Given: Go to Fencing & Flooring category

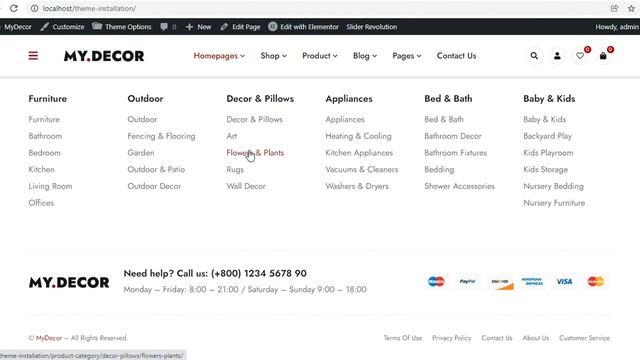Looking at the screenshot, I should [x=161, y=136].
